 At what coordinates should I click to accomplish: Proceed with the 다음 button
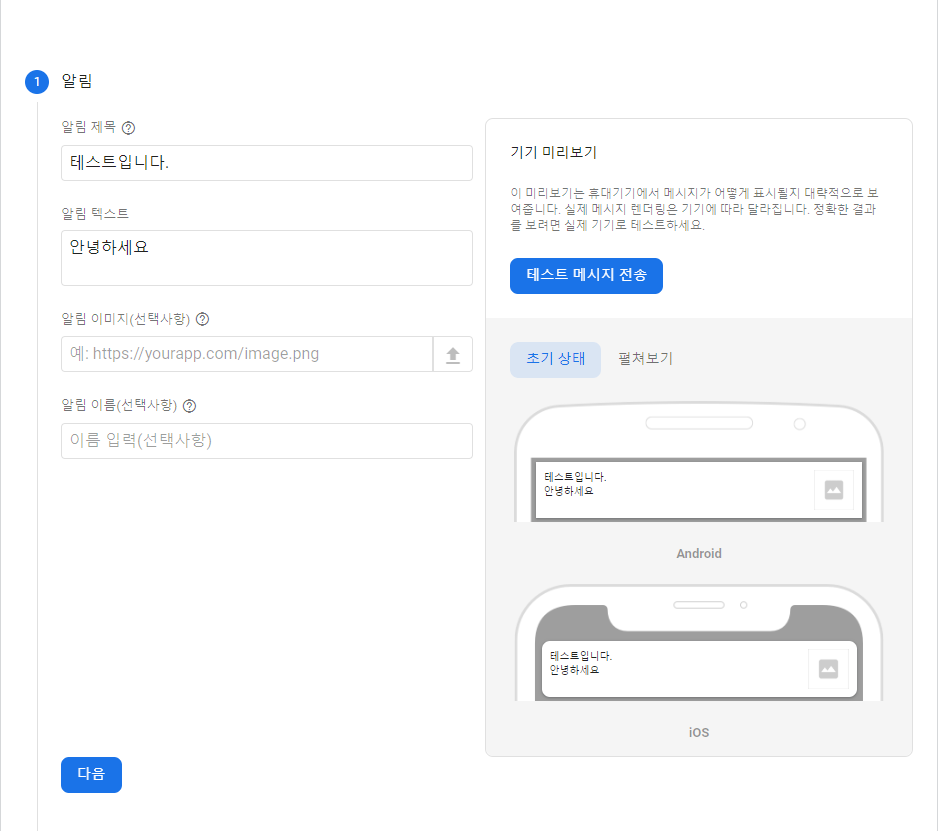[x=92, y=775]
